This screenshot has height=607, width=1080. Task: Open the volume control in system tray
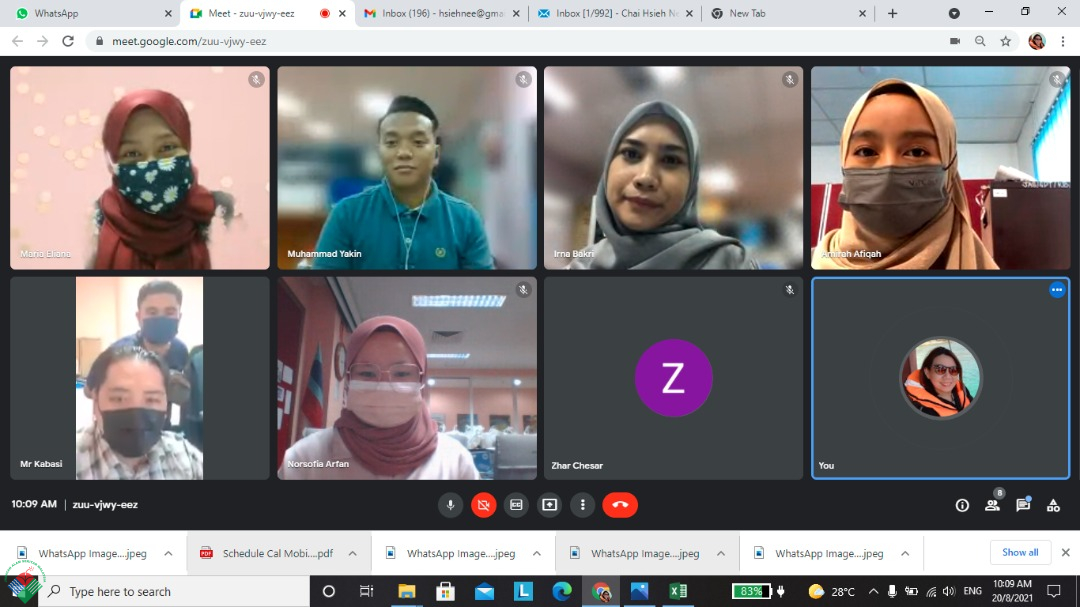point(949,591)
